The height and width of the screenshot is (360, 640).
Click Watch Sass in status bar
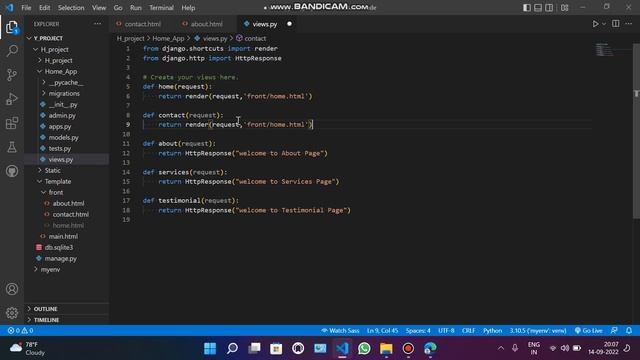[x=340, y=331]
